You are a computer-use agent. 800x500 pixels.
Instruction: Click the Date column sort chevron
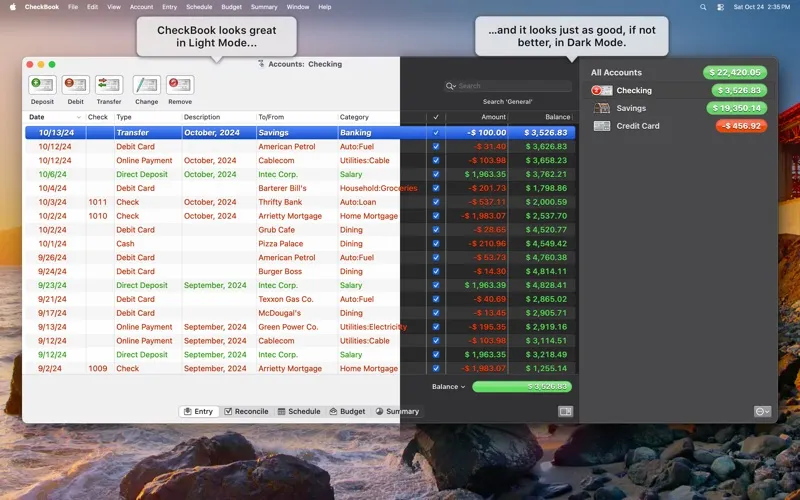(79, 117)
